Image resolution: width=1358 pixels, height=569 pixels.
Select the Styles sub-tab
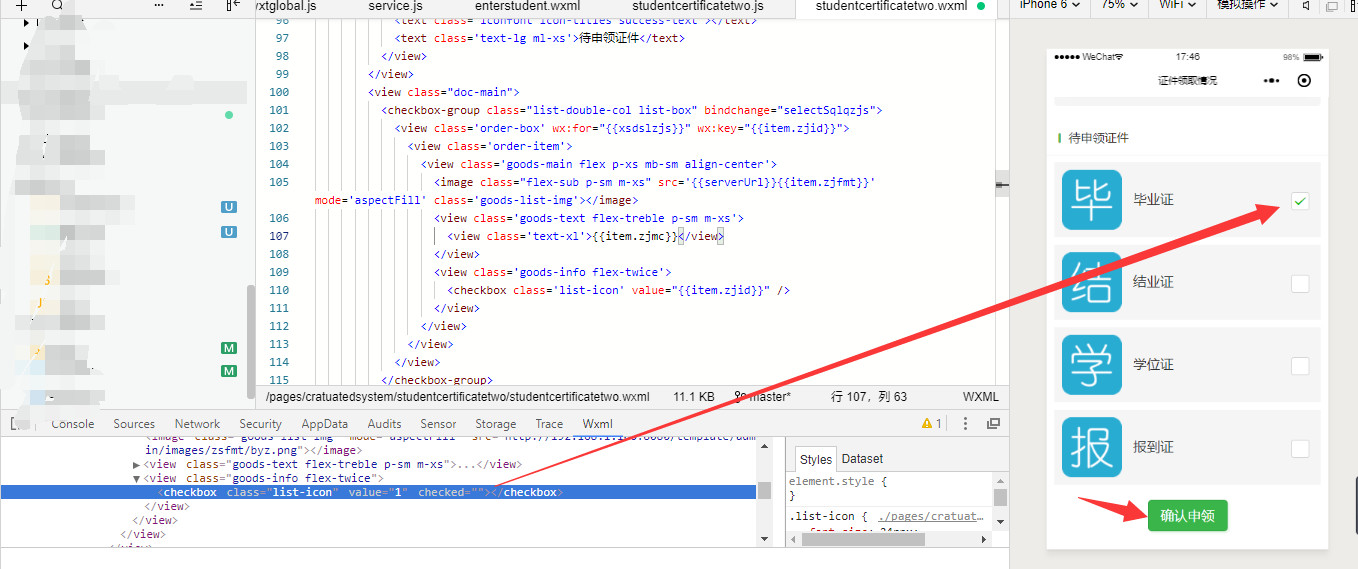(816, 459)
